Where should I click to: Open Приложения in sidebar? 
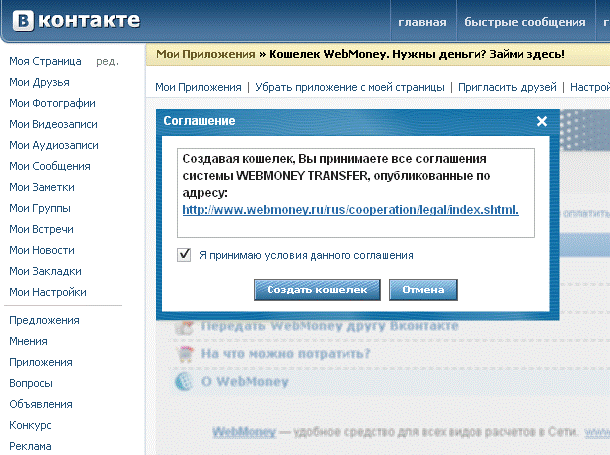click(41, 362)
